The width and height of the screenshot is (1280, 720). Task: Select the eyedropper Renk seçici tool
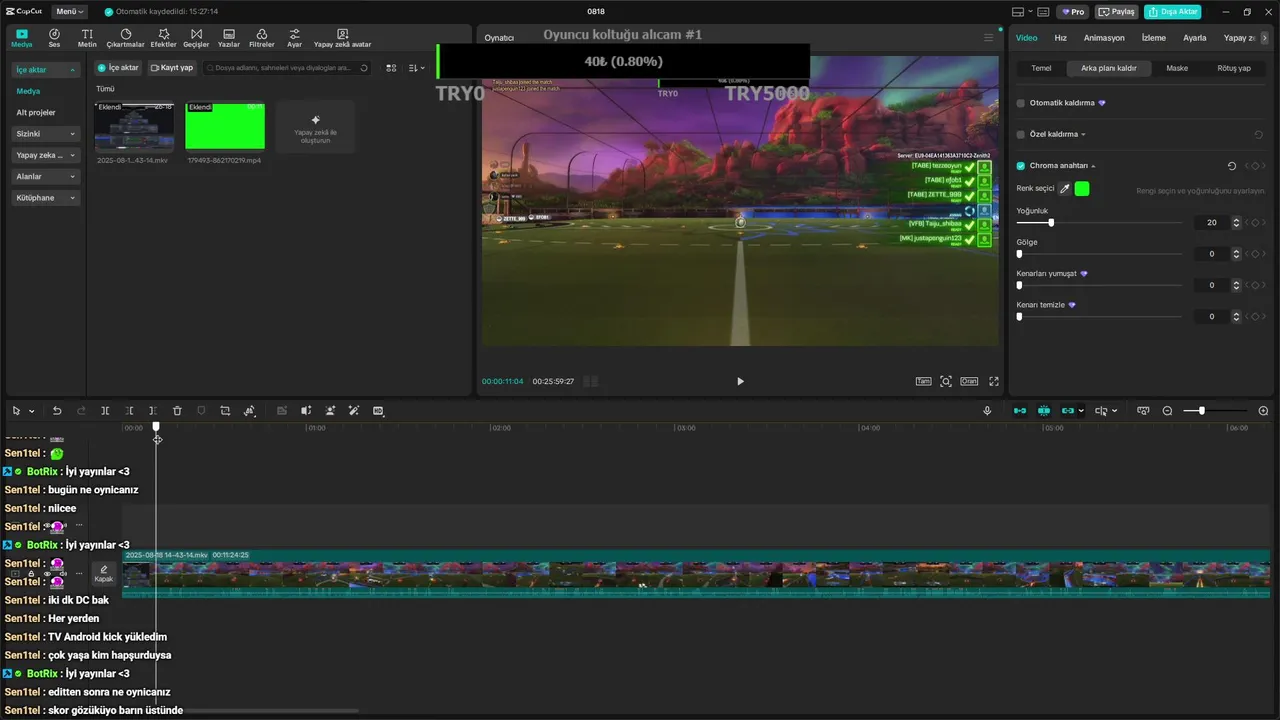tap(1064, 188)
